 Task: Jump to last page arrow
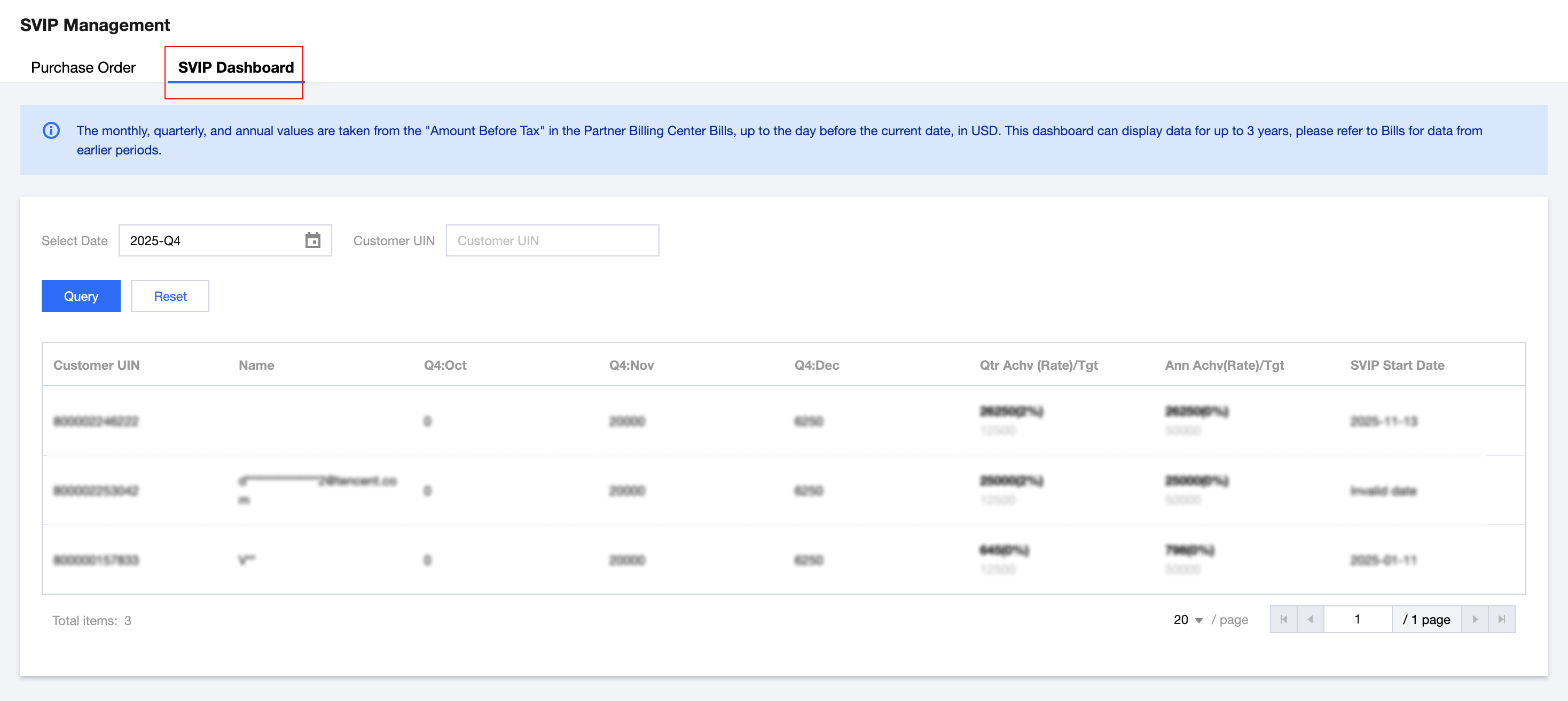tap(1502, 619)
